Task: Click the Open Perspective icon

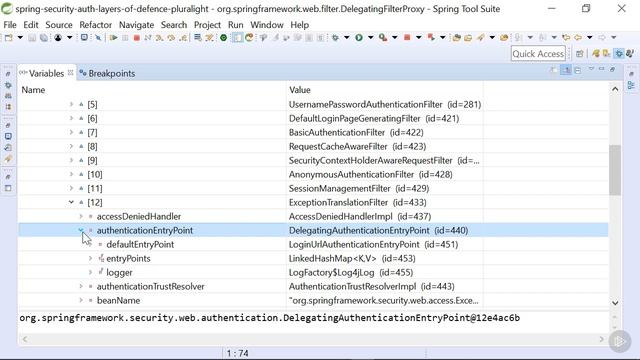Action: (x=580, y=53)
